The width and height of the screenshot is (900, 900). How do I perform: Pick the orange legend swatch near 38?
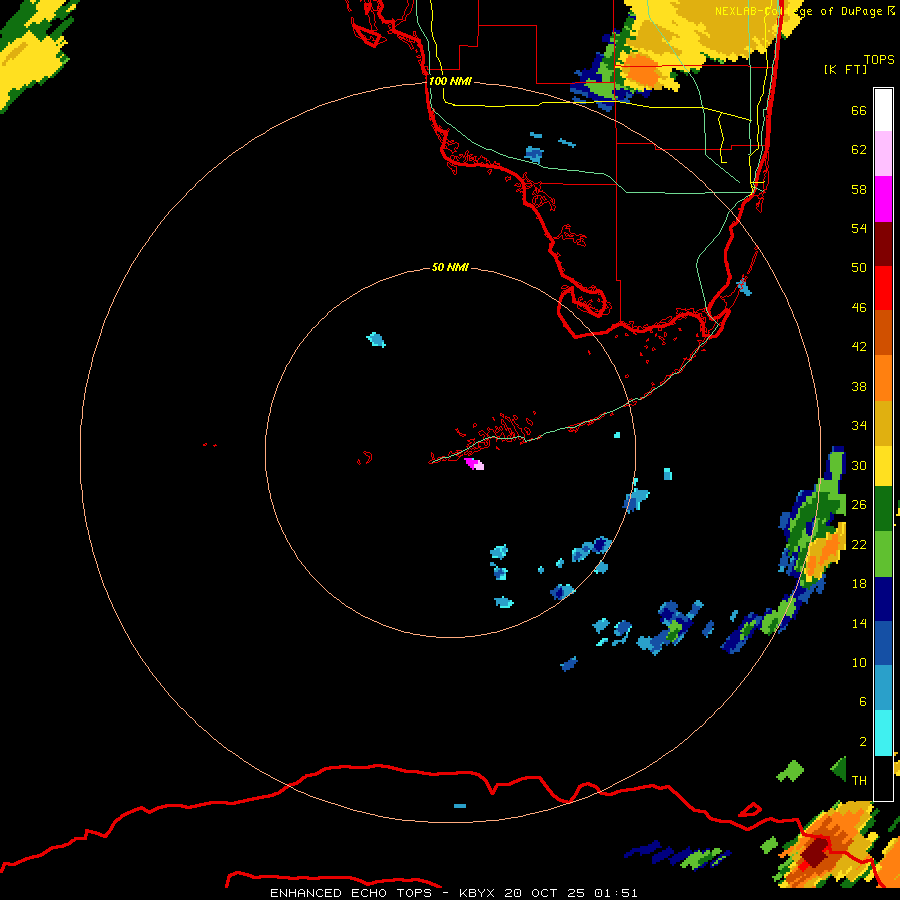coord(883,378)
